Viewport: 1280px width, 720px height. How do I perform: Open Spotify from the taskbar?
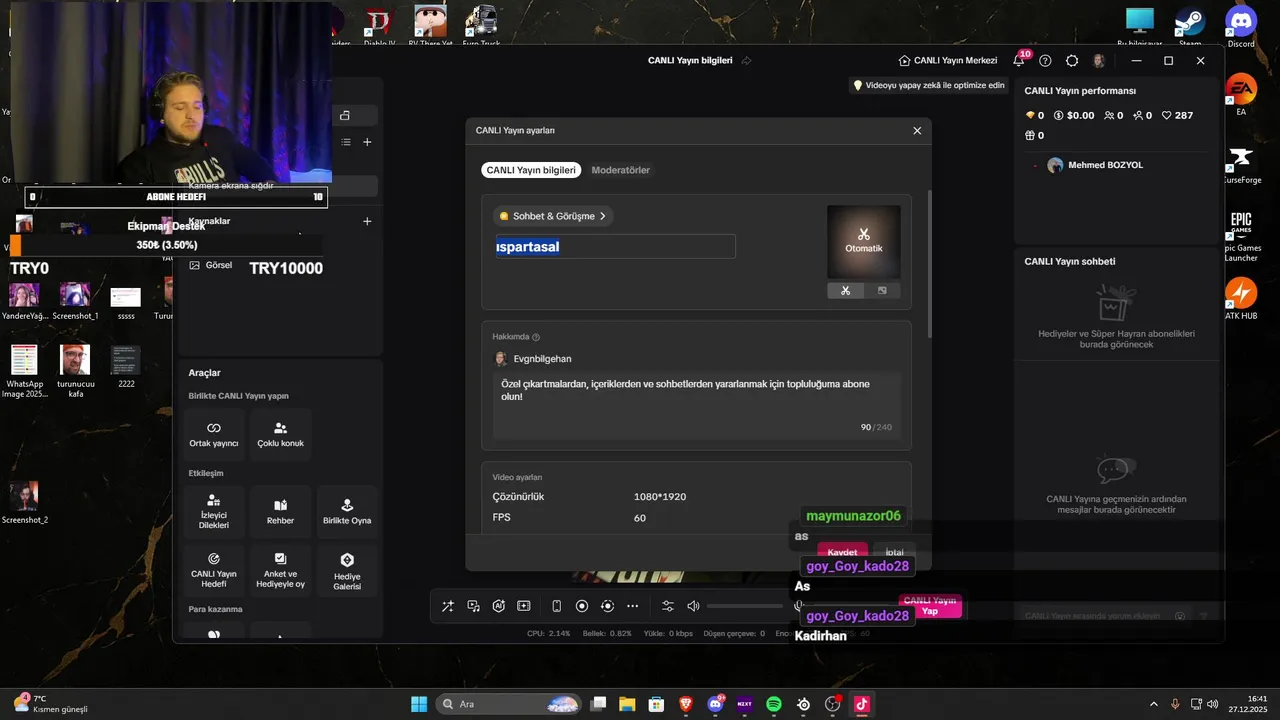click(773, 704)
